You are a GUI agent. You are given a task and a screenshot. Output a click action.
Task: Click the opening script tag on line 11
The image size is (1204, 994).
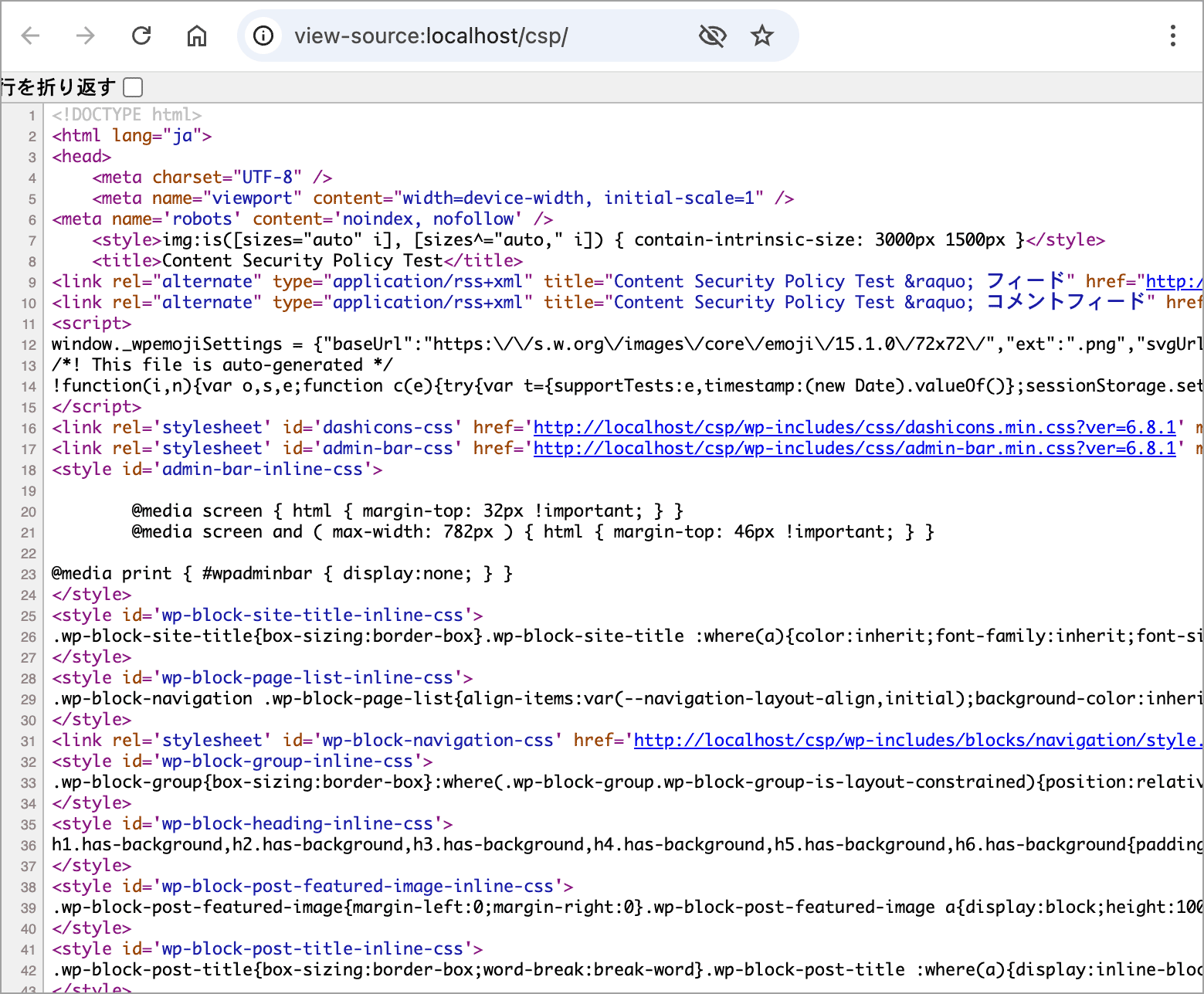[x=91, y=324]
